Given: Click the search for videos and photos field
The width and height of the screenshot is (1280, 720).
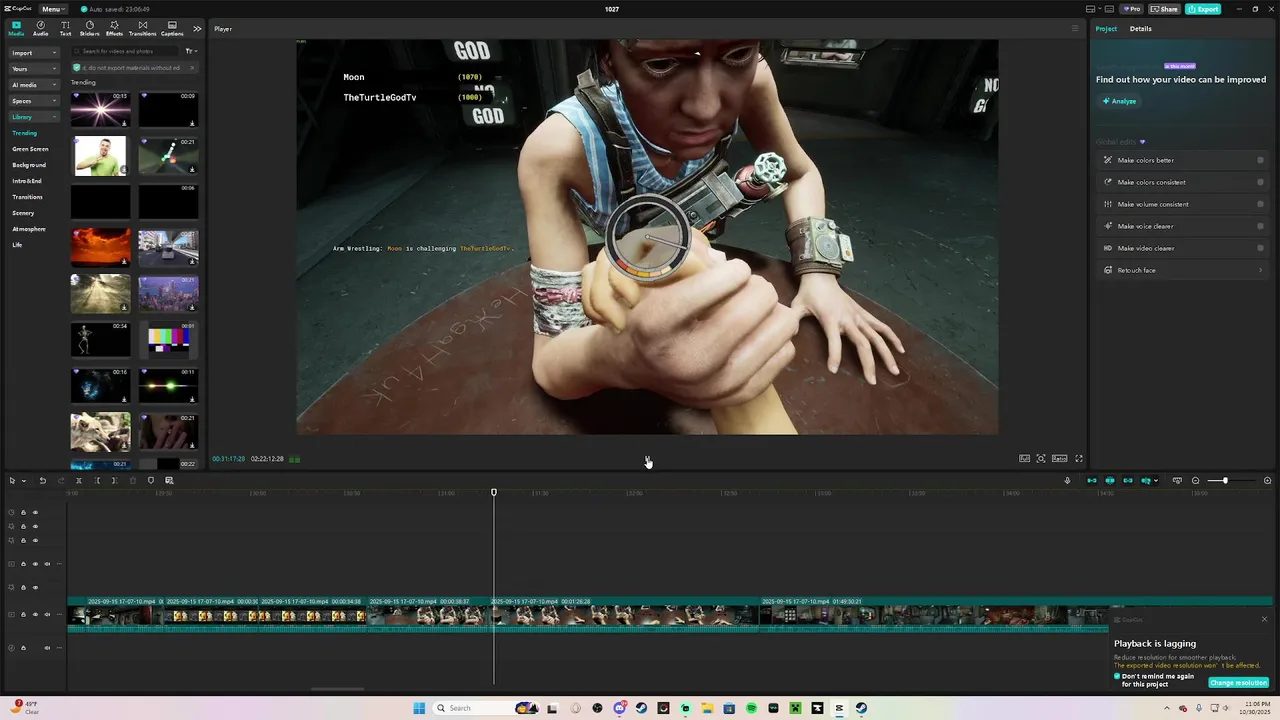Looking at the screenshot, I should click(x=125, y=51).
